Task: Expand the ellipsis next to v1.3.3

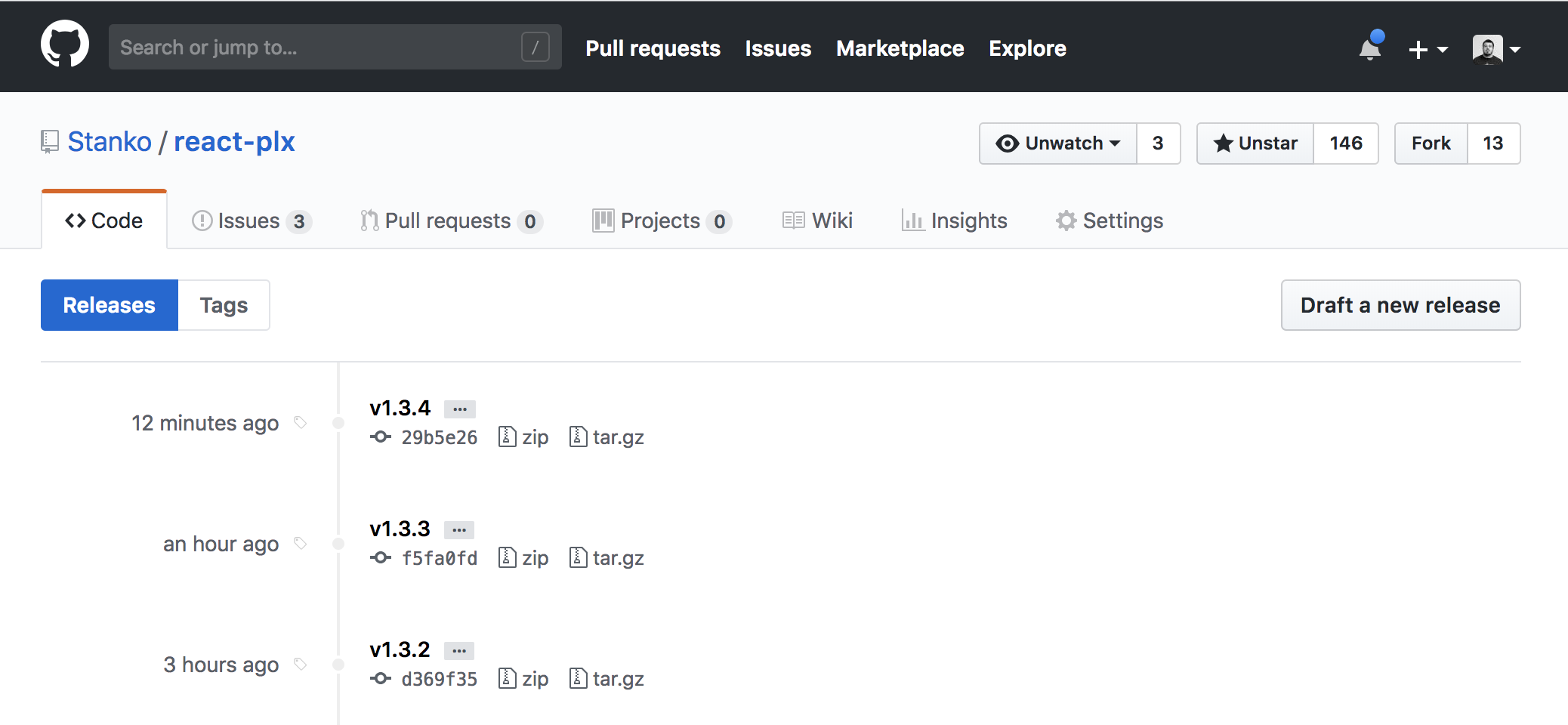Action: pos(459,529)
